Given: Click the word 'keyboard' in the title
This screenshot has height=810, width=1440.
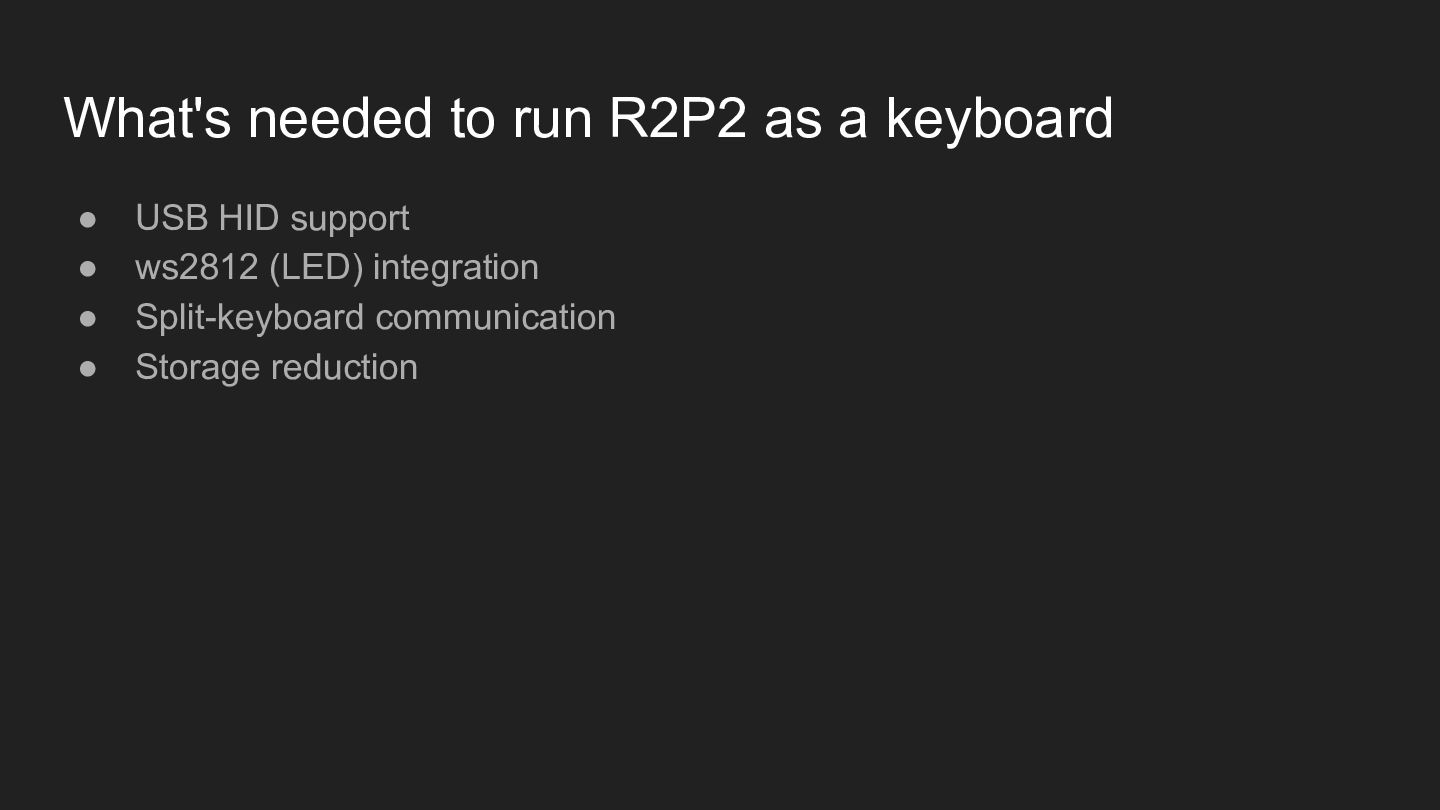Looking at the screenshot, I should click(x=999, y=118).
